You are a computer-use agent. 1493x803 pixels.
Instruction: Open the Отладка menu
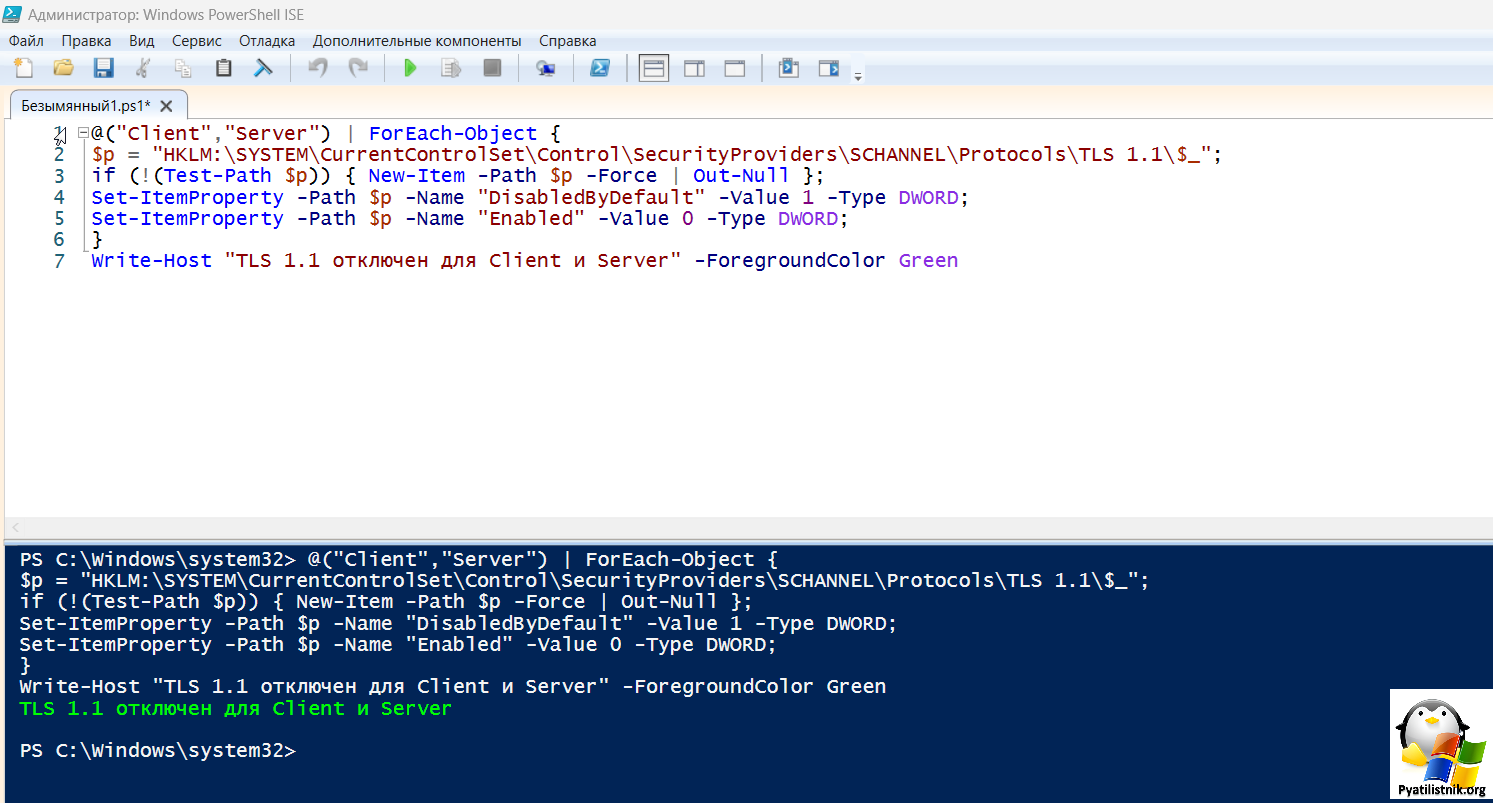pos(267,41)
